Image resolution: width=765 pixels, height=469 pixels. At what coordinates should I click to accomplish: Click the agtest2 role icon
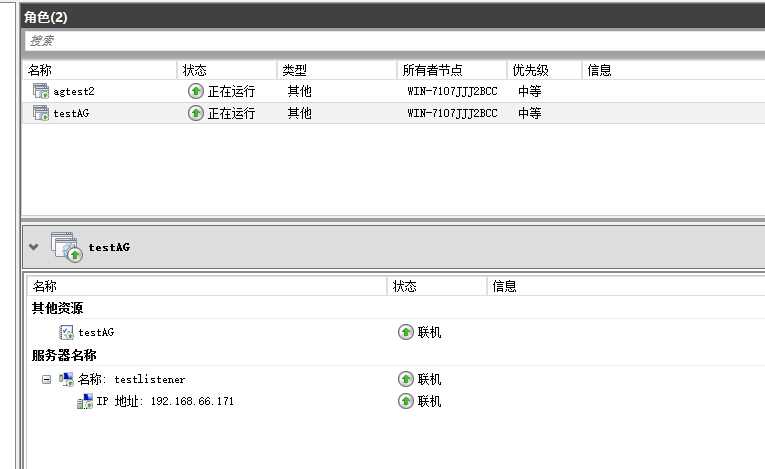41,91
